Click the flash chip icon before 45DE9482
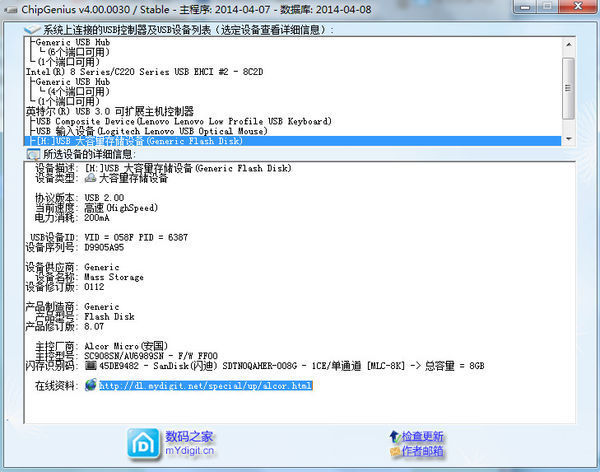The width and height of the screenshot is (600, 472). pyautogui.click(x=91, y=365)
